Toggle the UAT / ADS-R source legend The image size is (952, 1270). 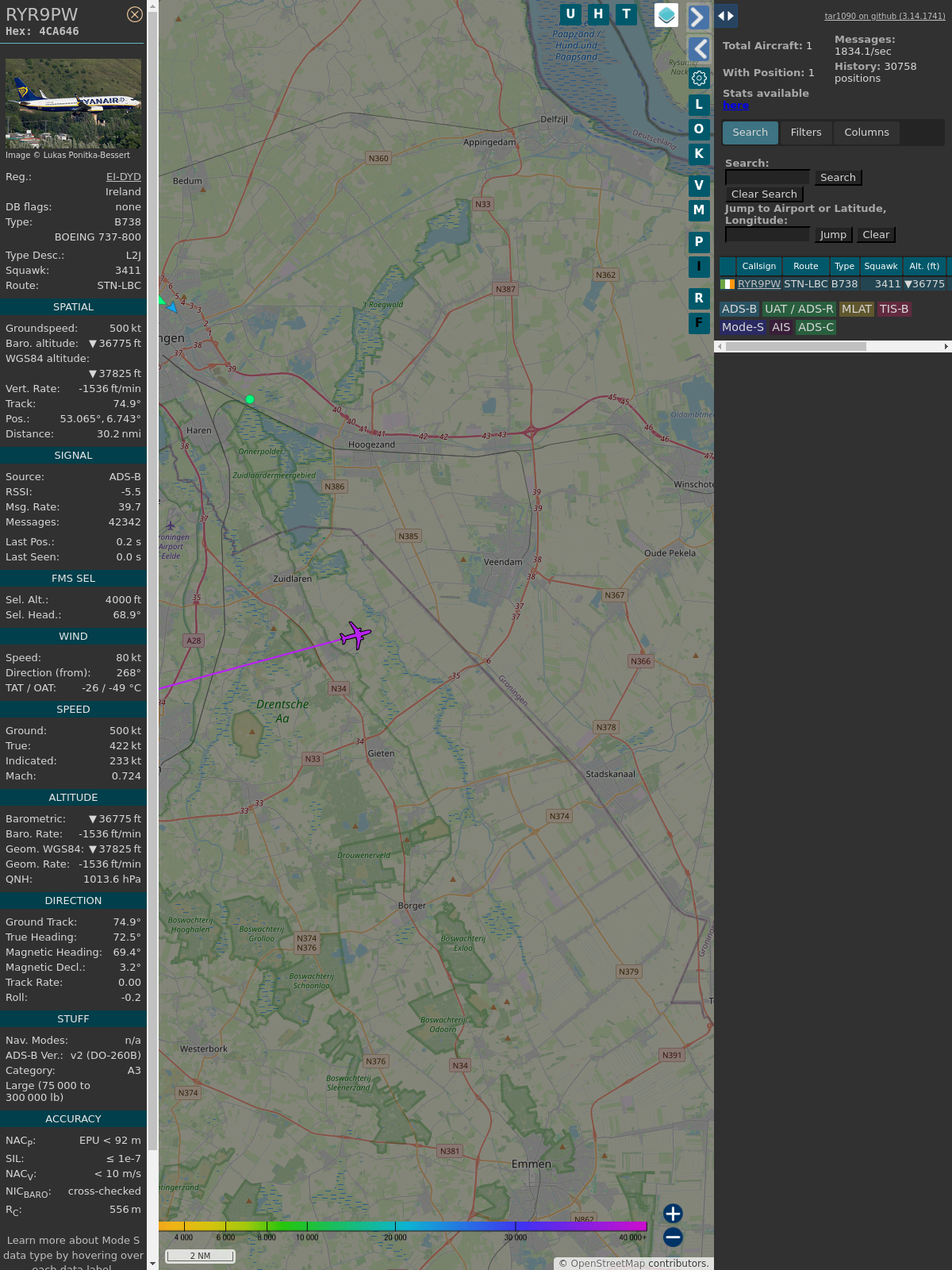799,310
